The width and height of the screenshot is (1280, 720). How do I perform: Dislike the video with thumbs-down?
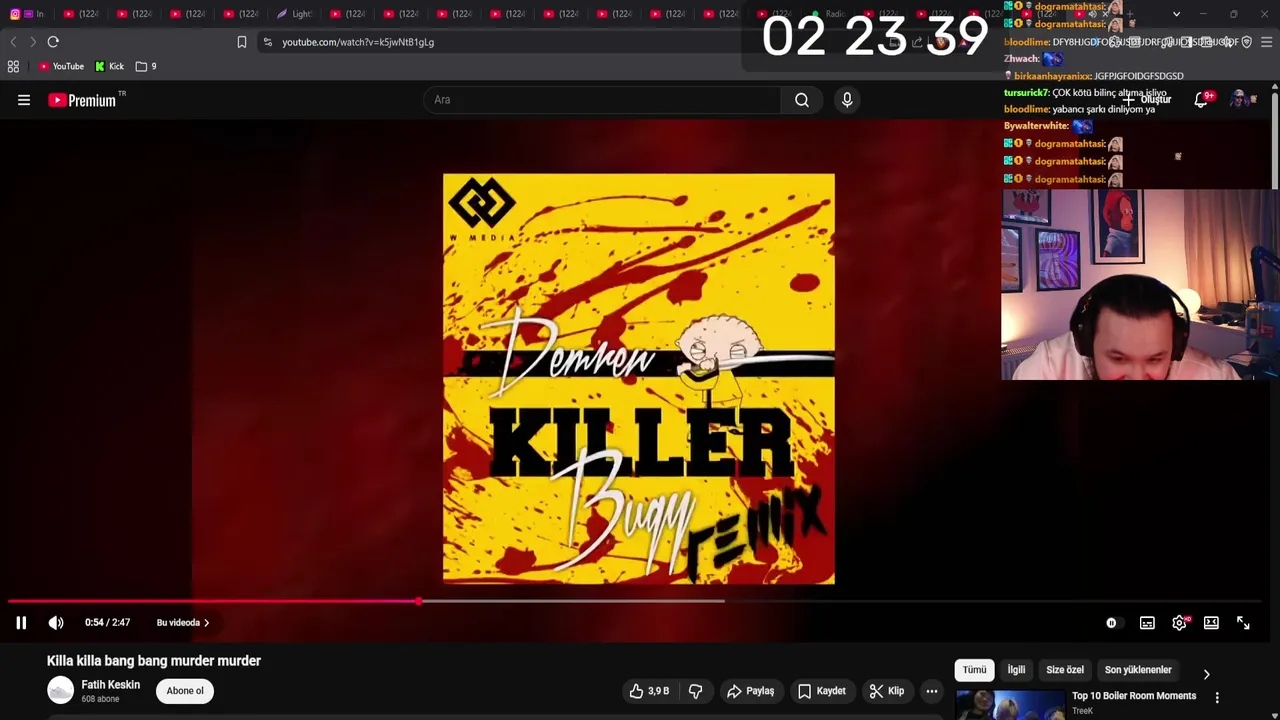tap(695, 691)
